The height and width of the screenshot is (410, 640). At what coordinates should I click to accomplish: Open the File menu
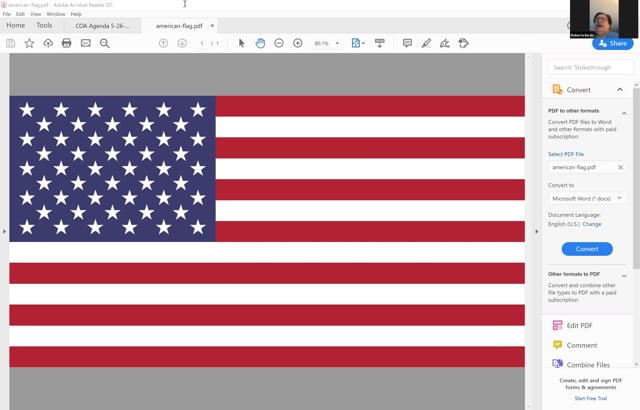point(7,14)
